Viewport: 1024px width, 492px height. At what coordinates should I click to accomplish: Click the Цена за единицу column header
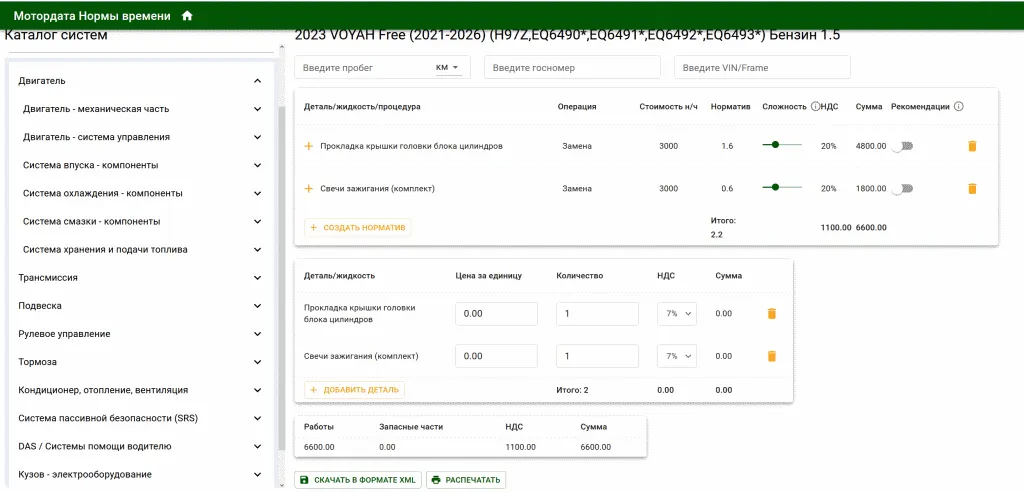tap(488, 276)
